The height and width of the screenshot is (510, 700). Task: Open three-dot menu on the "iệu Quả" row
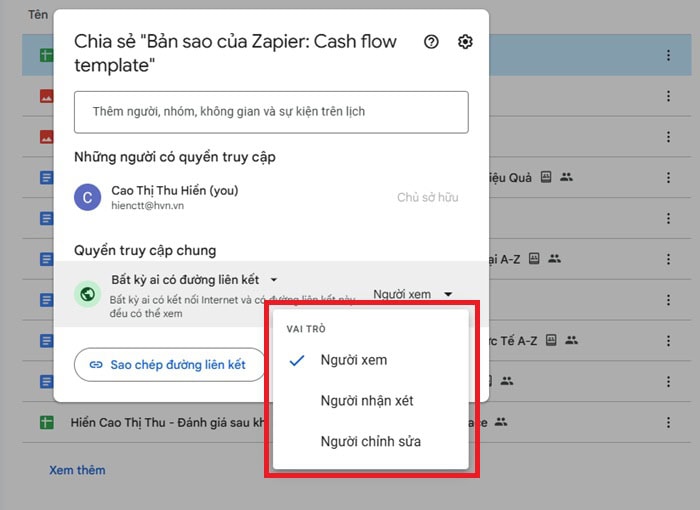click(668, 178)
